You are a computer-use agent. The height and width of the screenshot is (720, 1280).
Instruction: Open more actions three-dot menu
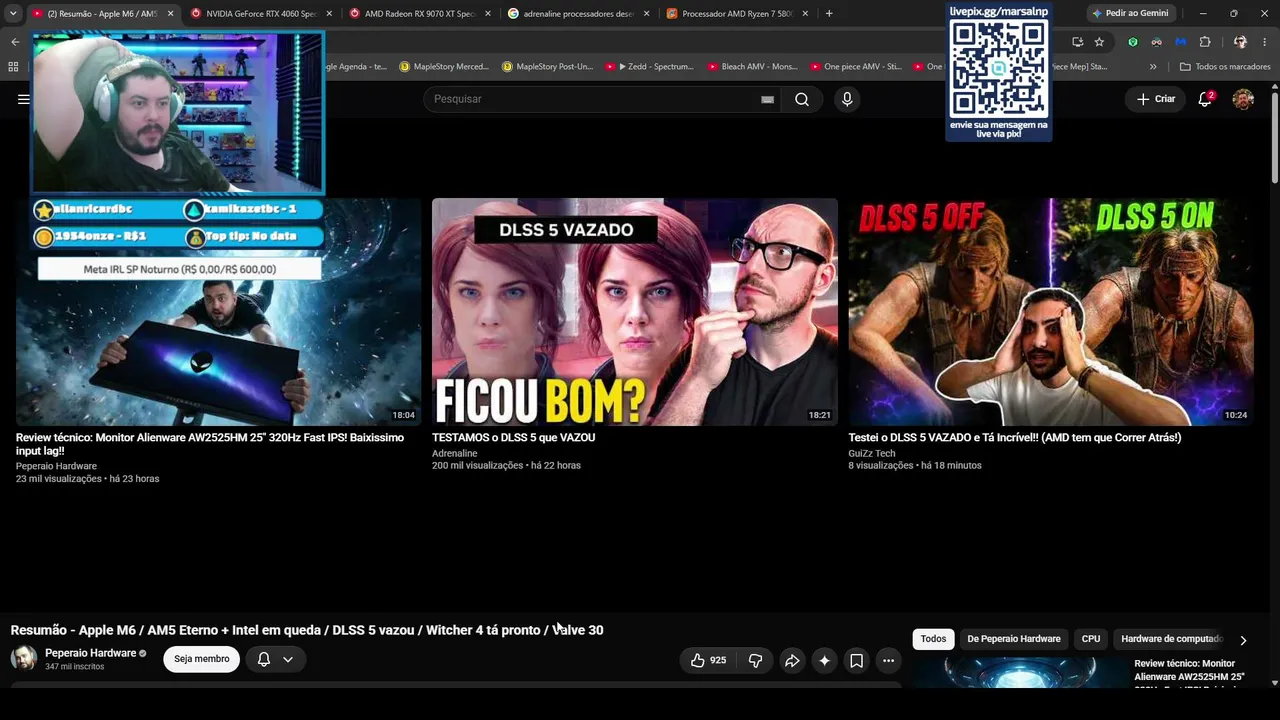pyautogui.click(x=888, y=660)
